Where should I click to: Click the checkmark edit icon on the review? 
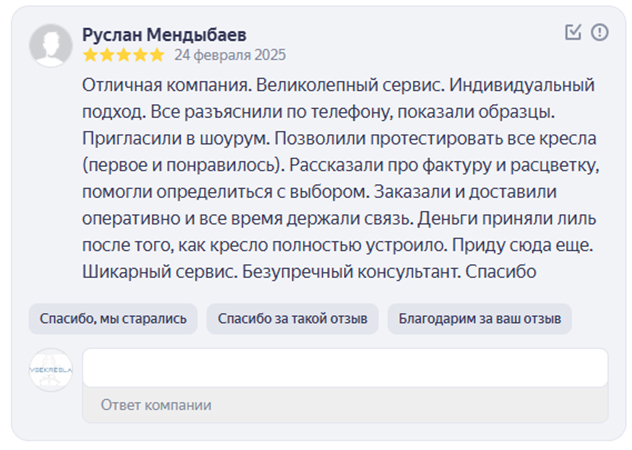[x=573, y=32]
